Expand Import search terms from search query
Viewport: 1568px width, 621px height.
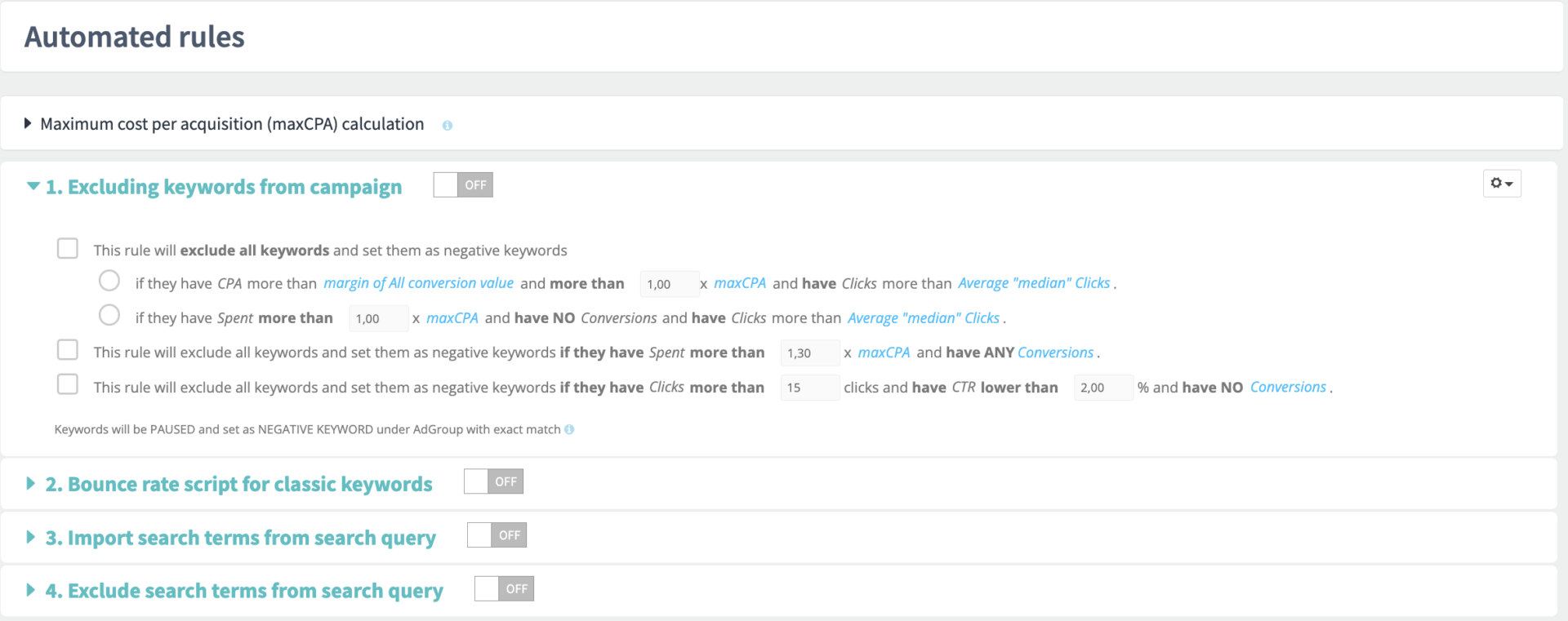click(30, 537)
